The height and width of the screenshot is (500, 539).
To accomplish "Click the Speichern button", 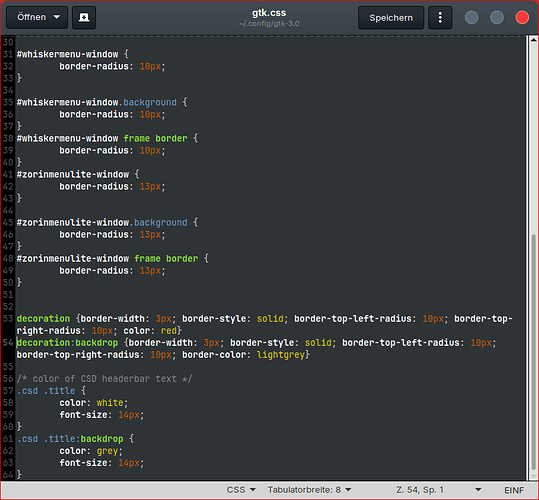I will (x=391, y=18).
